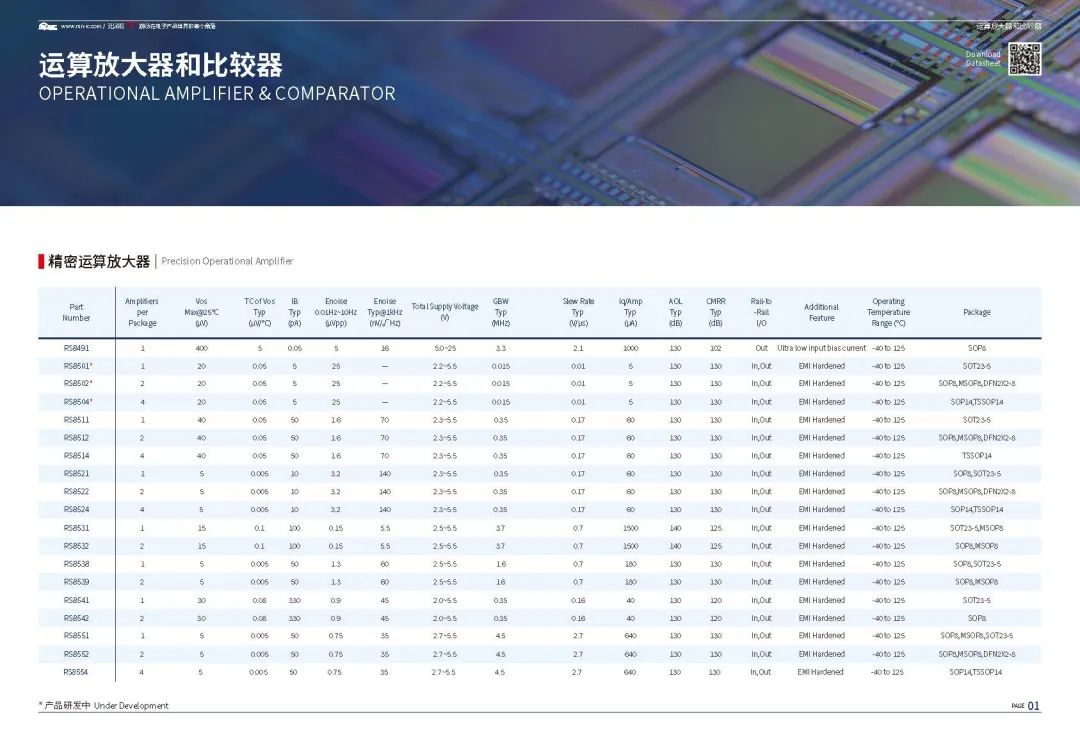Click the SOP8,MSOP8,SOT23-5 package cell for RS8551
The height and width of the screenshot is (733, 1080).
pos(977,635)
